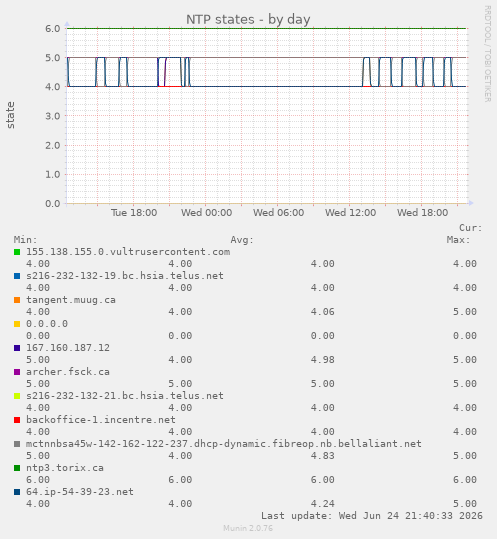Select legend label s216-232-132-21.bc.hsia.telus.net
Image resolution: width=497 pixels, height=539 pixels.
click(125, 396)
